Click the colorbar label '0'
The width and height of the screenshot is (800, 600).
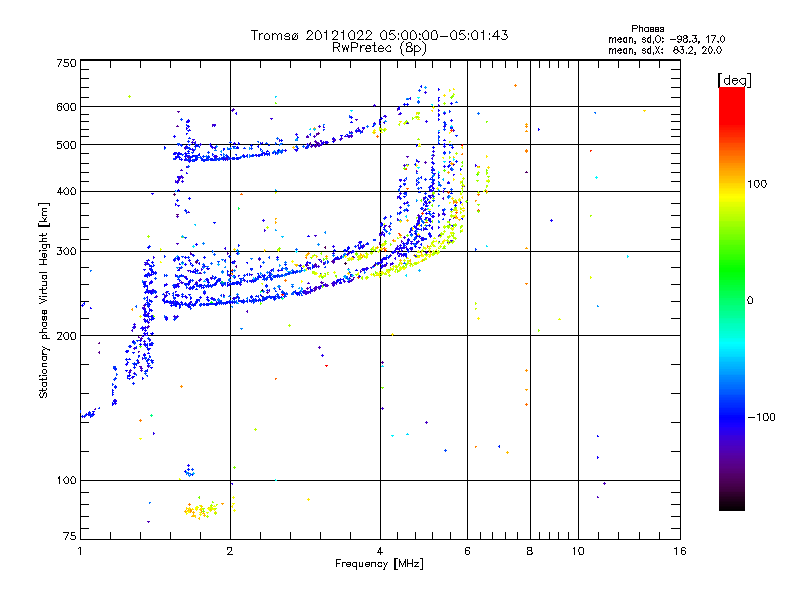point(750,300)
